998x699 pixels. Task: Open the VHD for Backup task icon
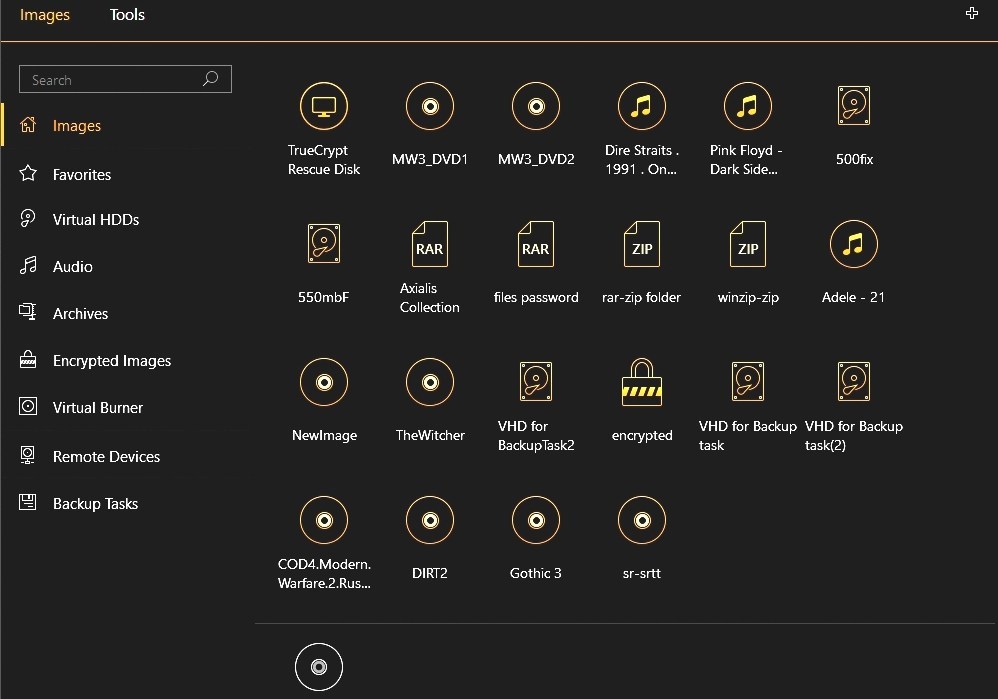pos(748,381)
